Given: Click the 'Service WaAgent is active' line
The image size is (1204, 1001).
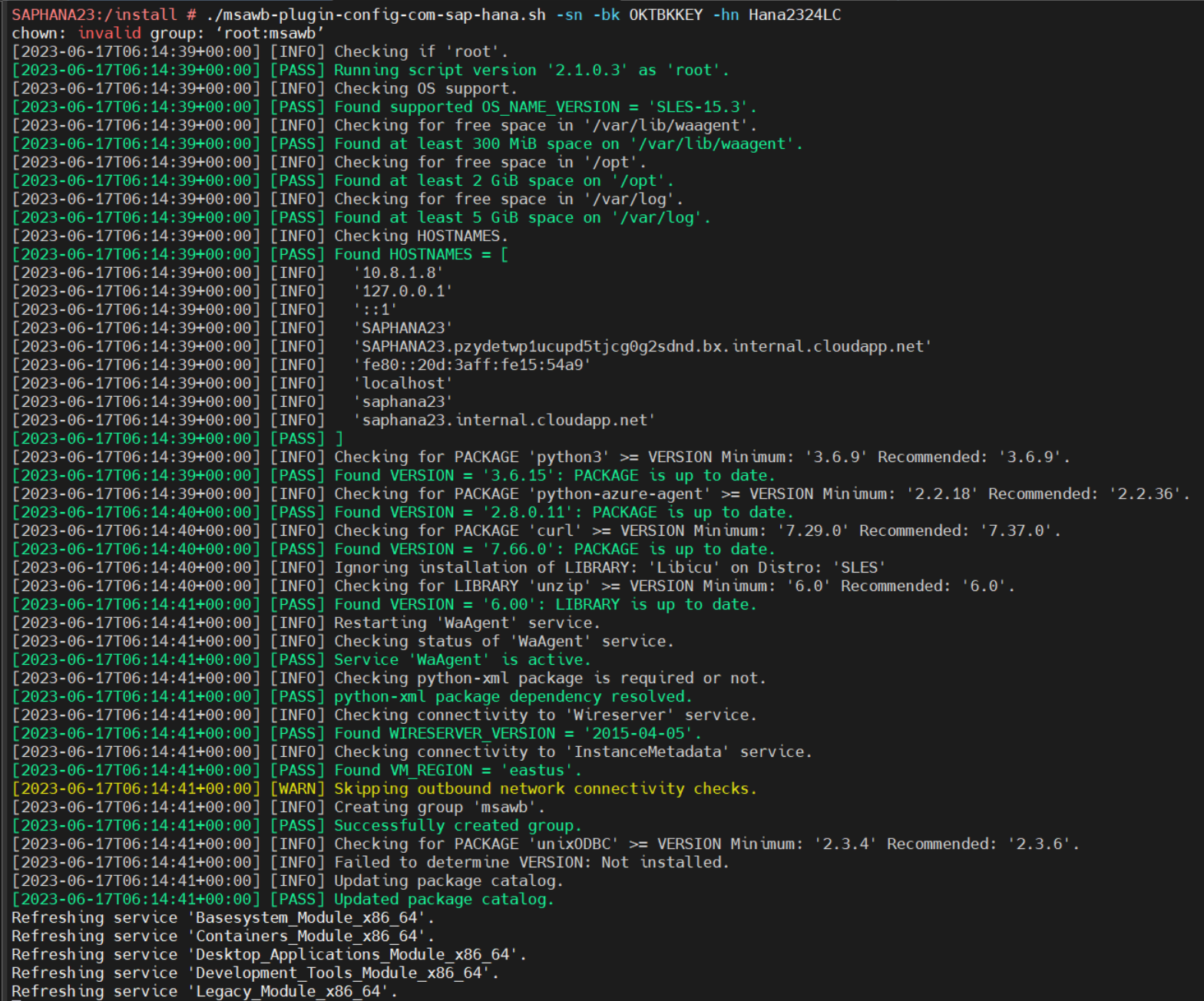Looking at the screenshot, I should (x=302, y=659).
